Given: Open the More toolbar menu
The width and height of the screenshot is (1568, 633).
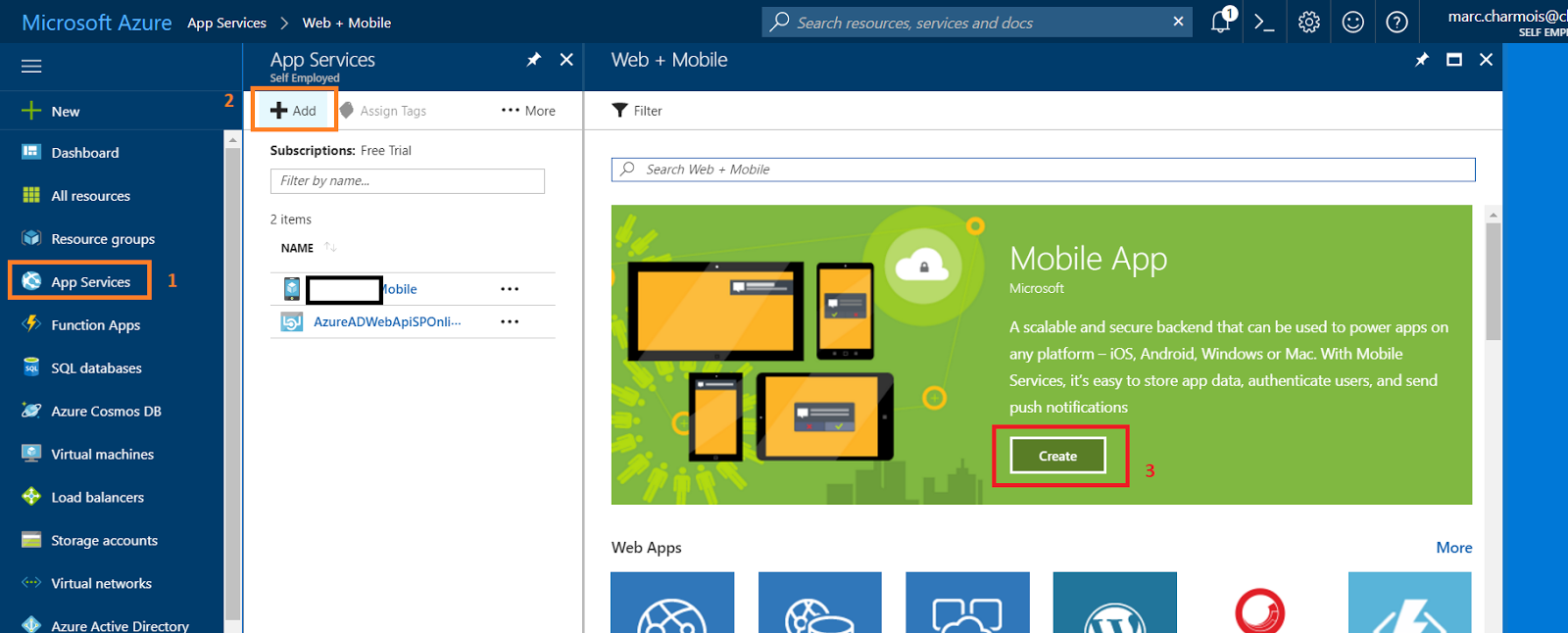Looking at the screenshot, I should pos(528,111).
